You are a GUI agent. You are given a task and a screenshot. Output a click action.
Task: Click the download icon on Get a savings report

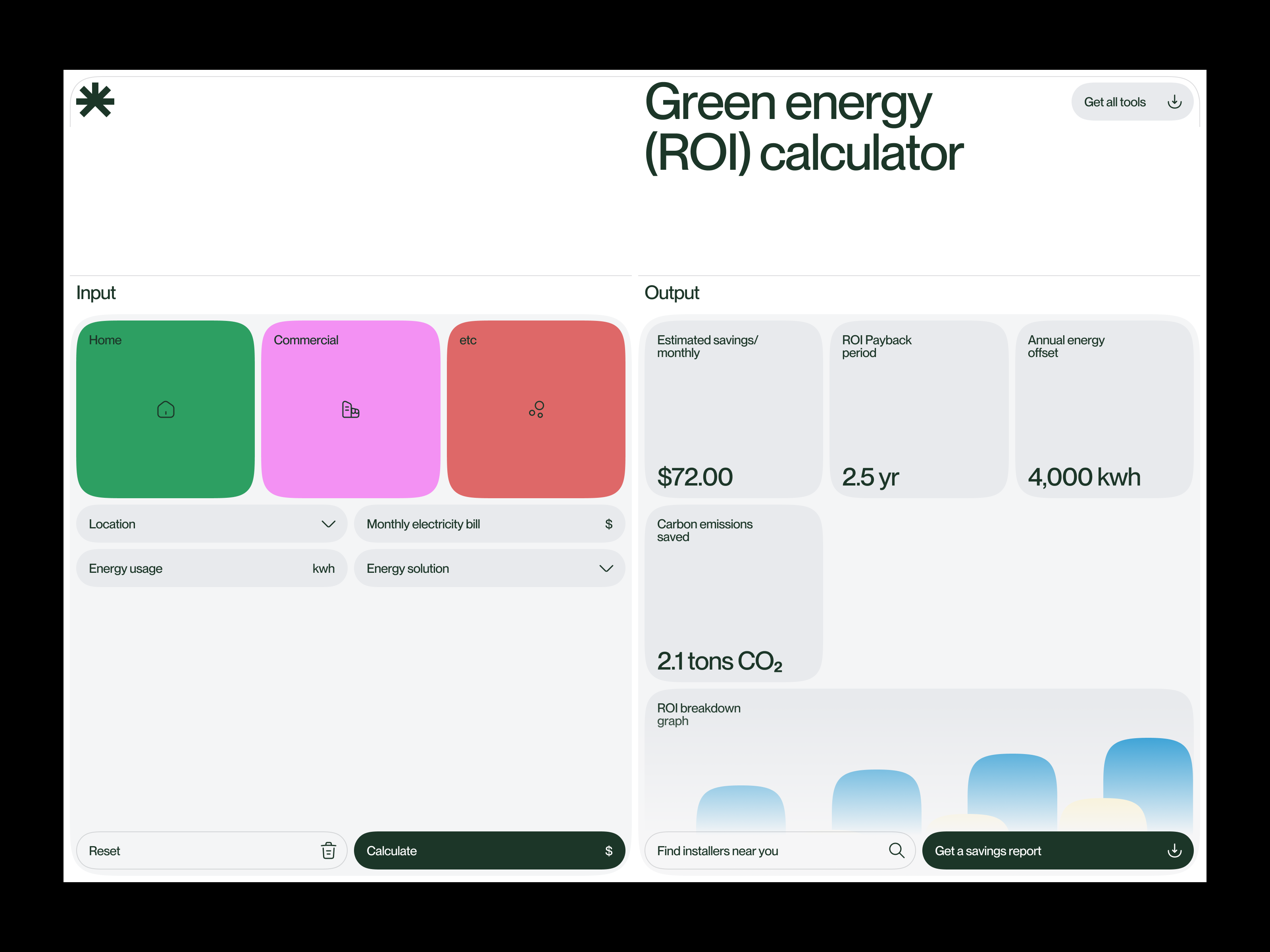click(1175, 850)
